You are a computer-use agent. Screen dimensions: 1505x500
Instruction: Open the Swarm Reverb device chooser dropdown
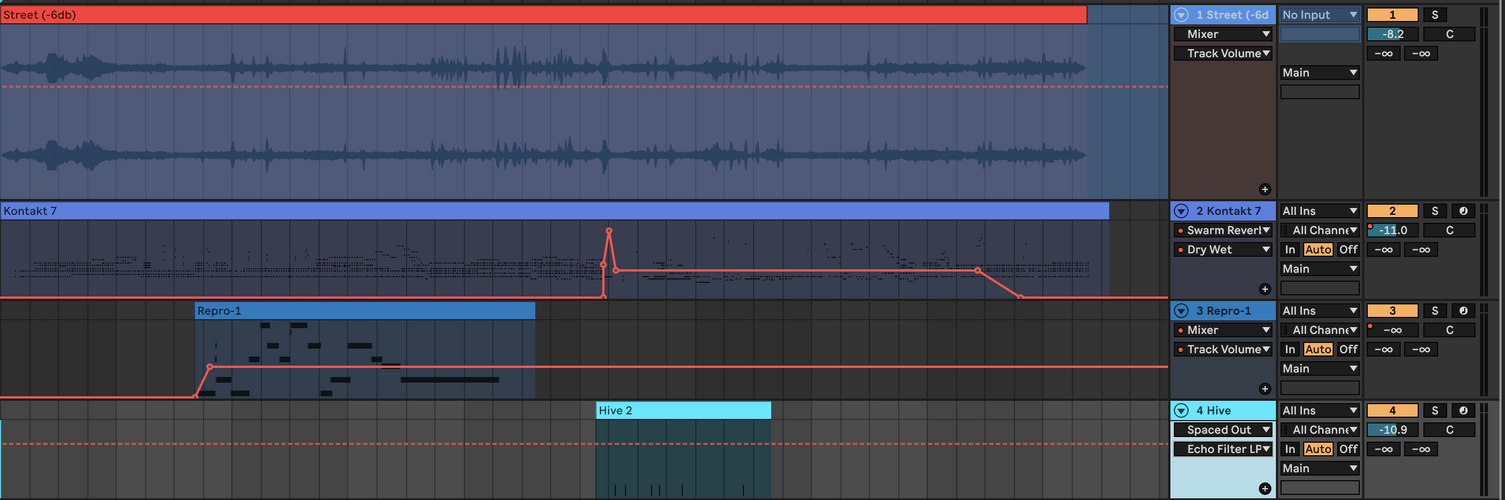click(1224, 231)
